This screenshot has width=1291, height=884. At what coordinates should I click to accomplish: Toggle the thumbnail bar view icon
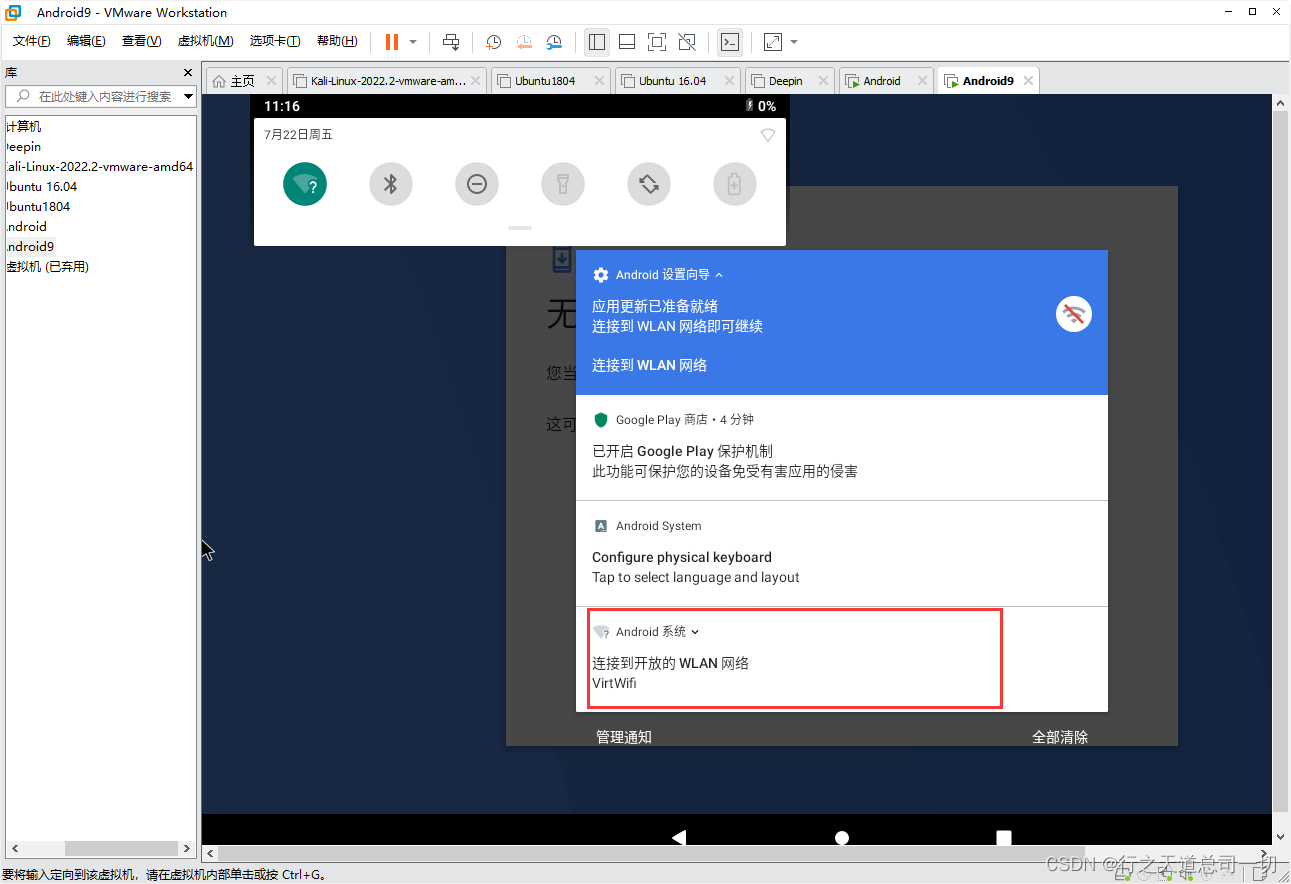click(627, 42)
